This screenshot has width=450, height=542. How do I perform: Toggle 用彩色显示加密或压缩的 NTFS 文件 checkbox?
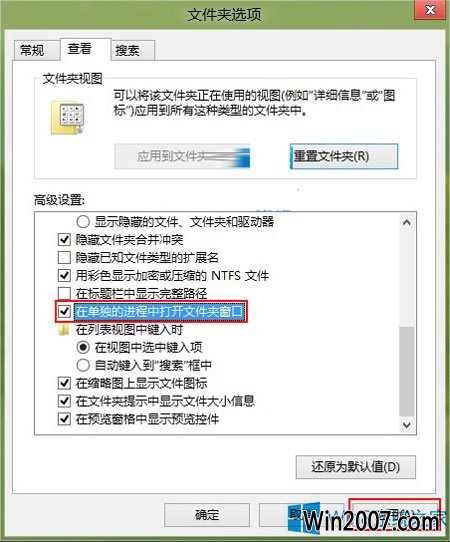64,275
